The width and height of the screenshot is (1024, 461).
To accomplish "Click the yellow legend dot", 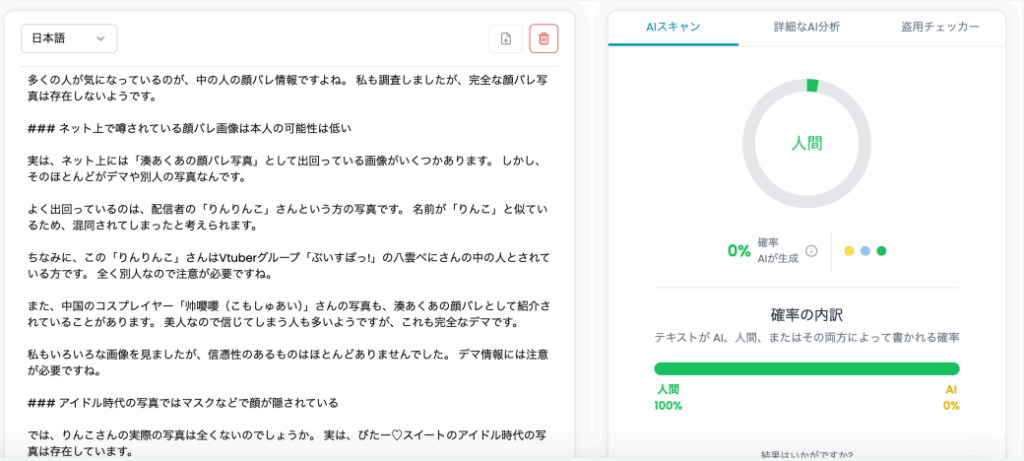I will click(849, 251).
